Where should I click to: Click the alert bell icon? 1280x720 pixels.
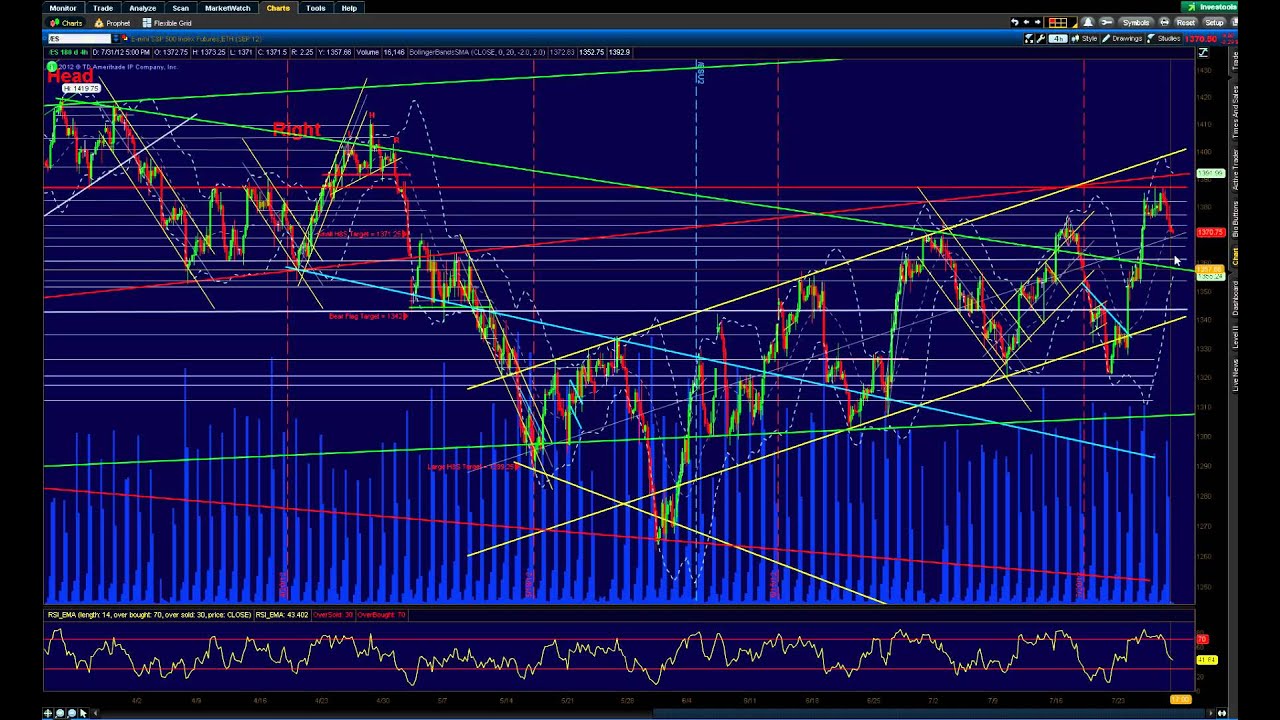pos(1088,22)
